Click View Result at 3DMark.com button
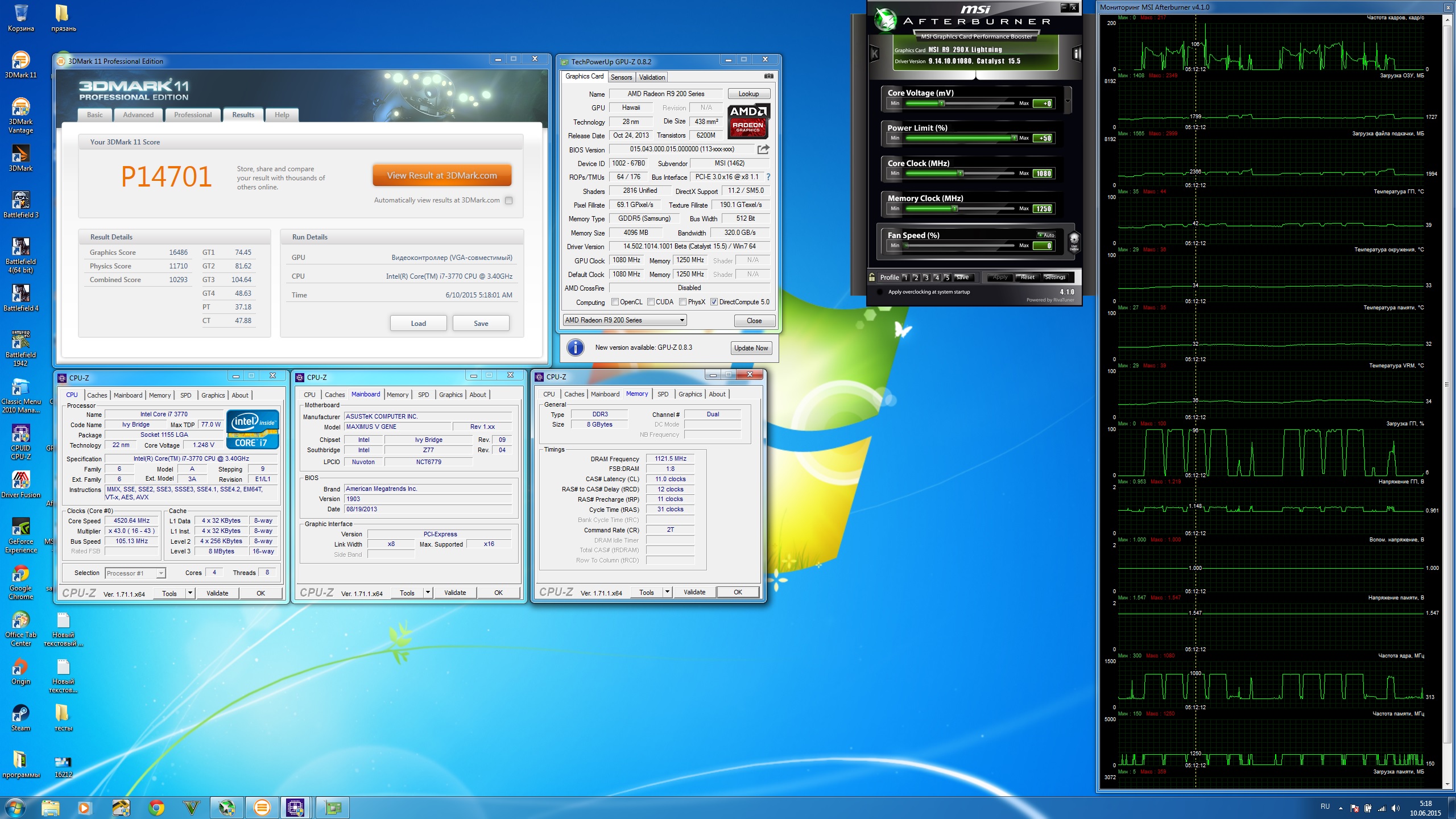 click(x=442, y=175)
